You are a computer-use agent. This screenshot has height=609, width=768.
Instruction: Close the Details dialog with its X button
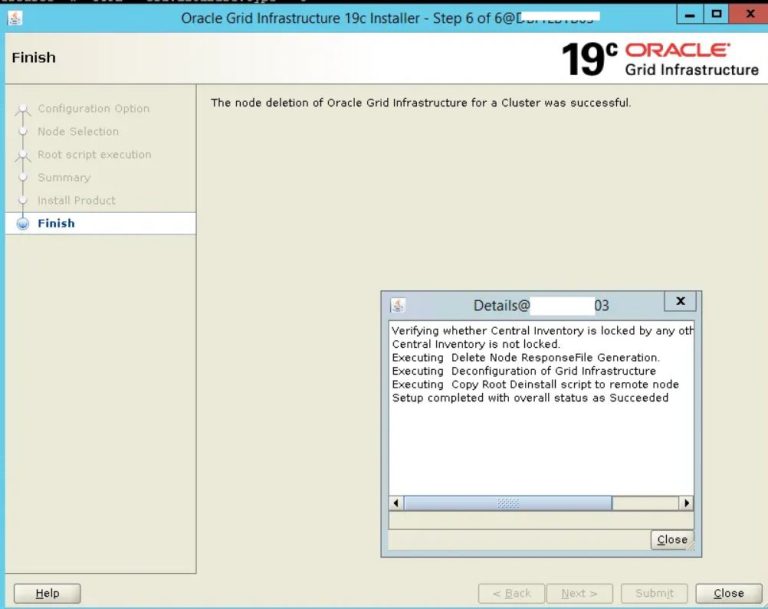click(680, 301)
